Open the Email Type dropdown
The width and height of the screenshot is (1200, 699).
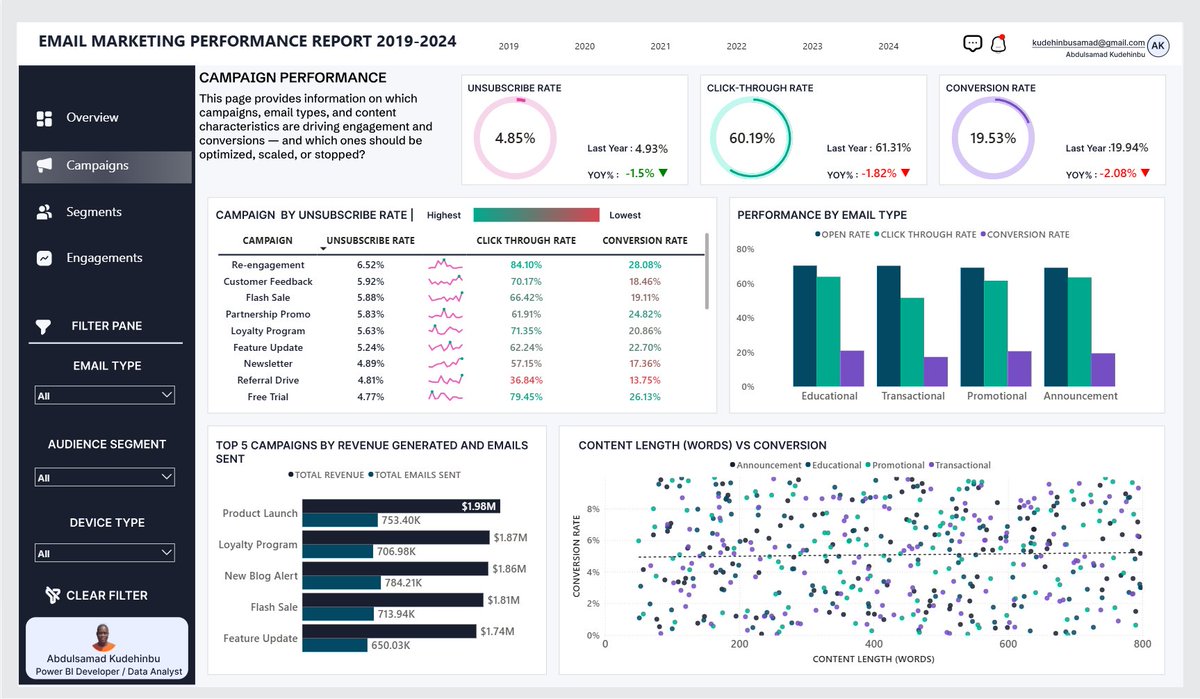[105, 396]
